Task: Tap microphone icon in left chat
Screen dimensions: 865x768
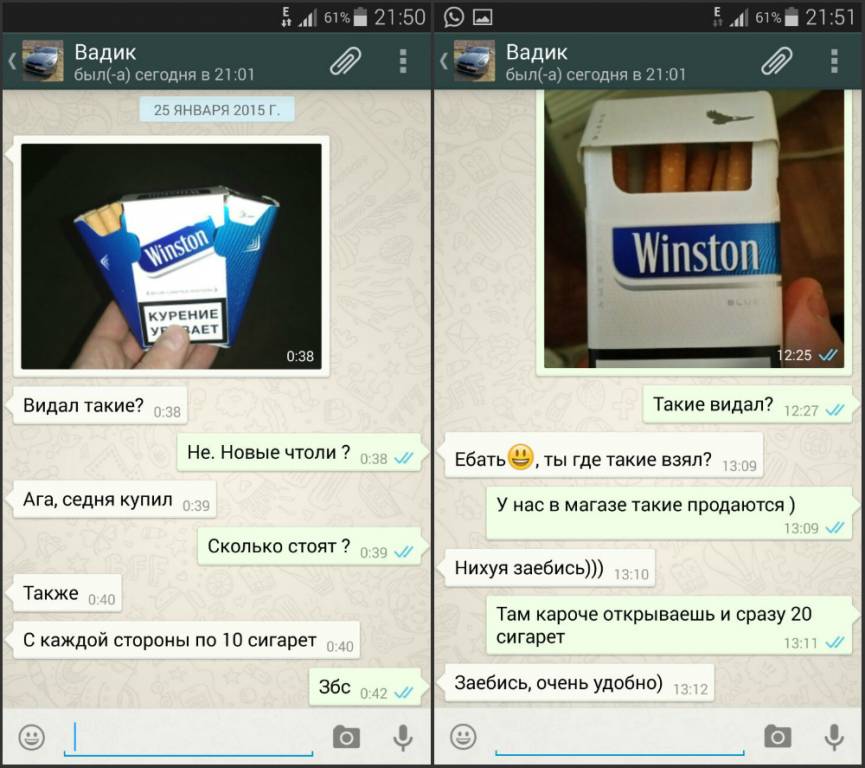Action: pyautogui.click(x=403, y=738)
